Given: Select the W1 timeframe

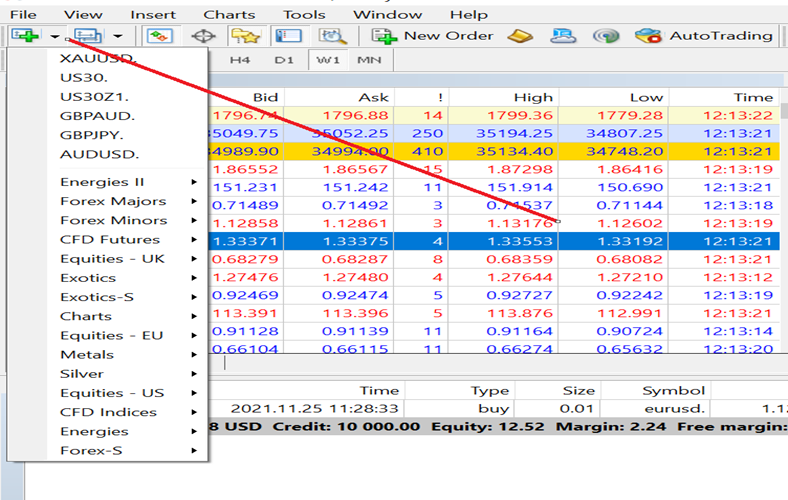Looking at the screenshot, I should pyautogui.click(x=328, y=60).
